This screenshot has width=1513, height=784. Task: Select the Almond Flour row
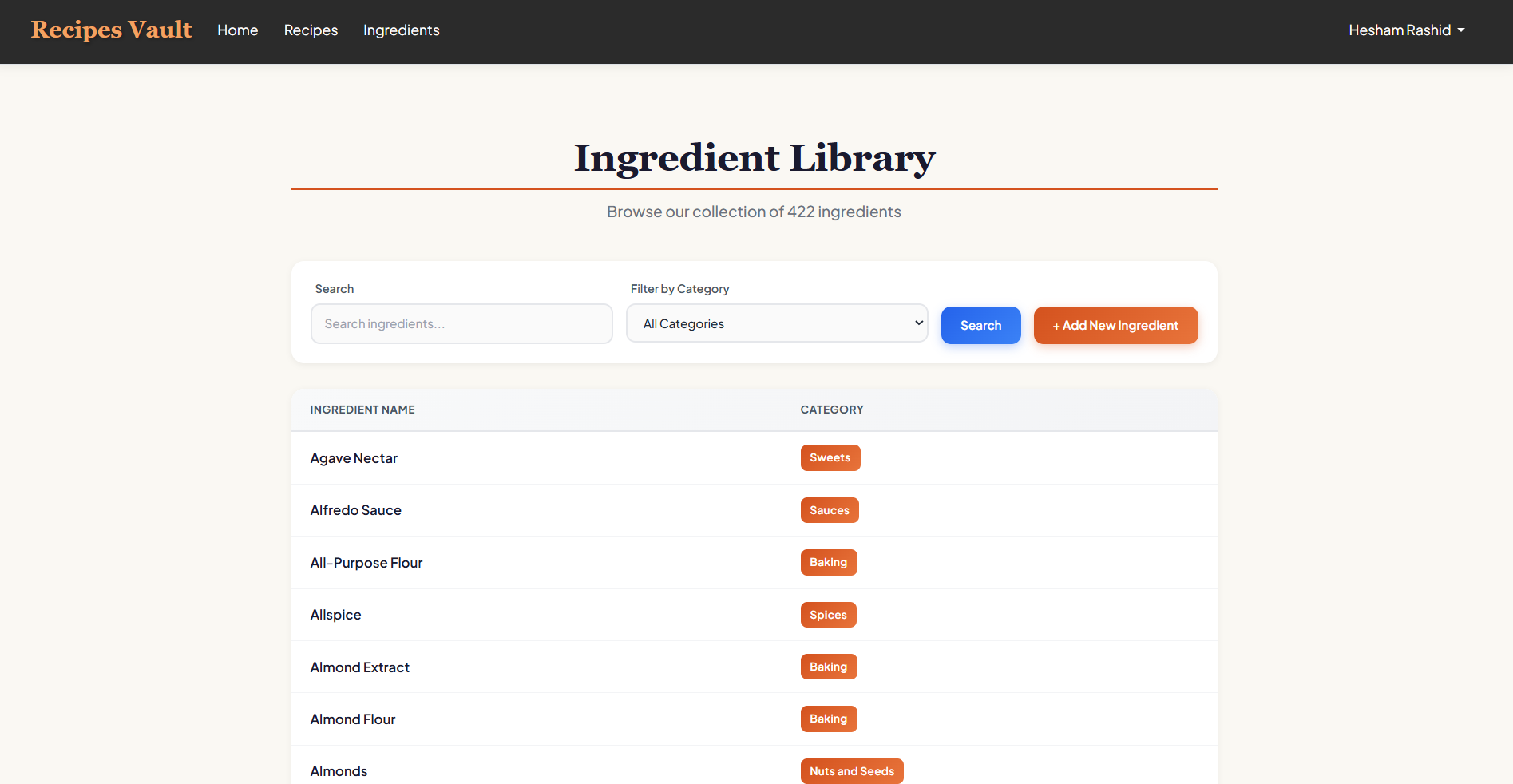352,719
